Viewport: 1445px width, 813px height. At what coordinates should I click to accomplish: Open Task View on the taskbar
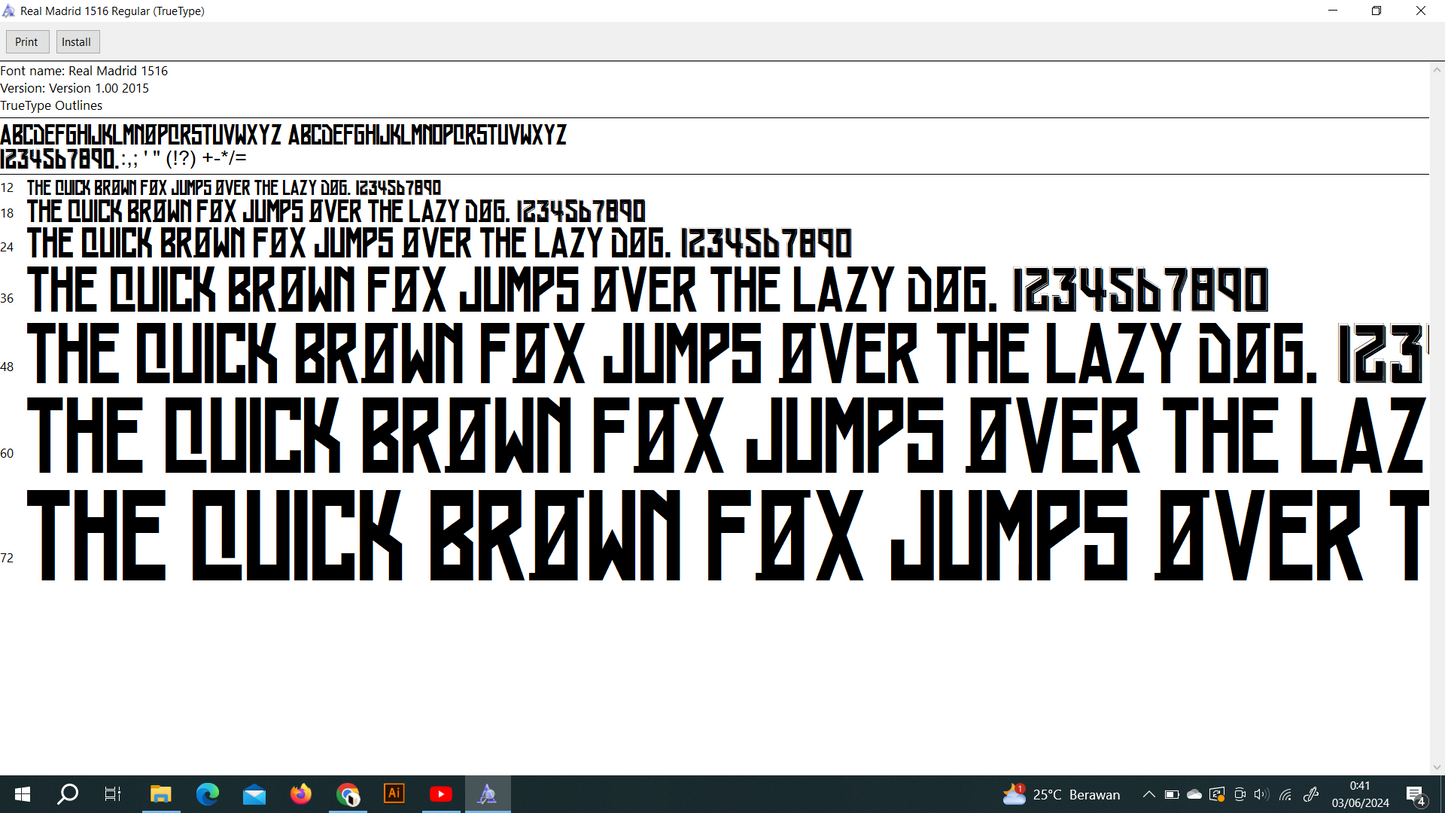point(113,795)
